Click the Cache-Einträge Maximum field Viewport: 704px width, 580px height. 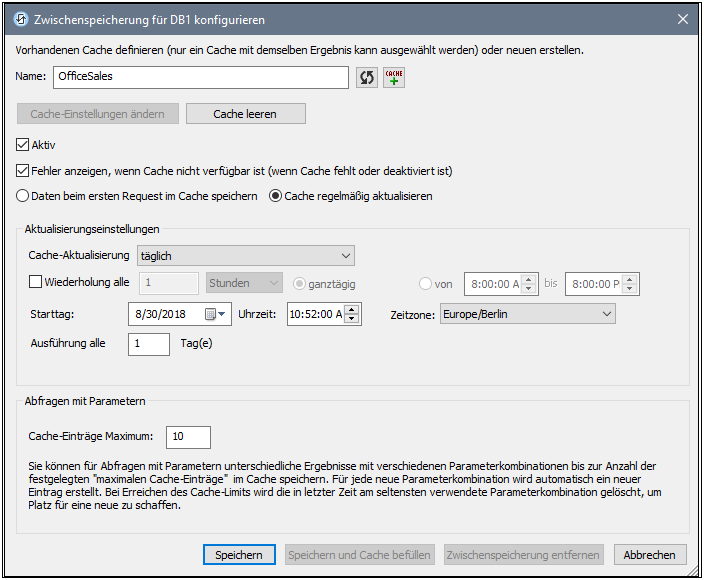pos(188,437)
